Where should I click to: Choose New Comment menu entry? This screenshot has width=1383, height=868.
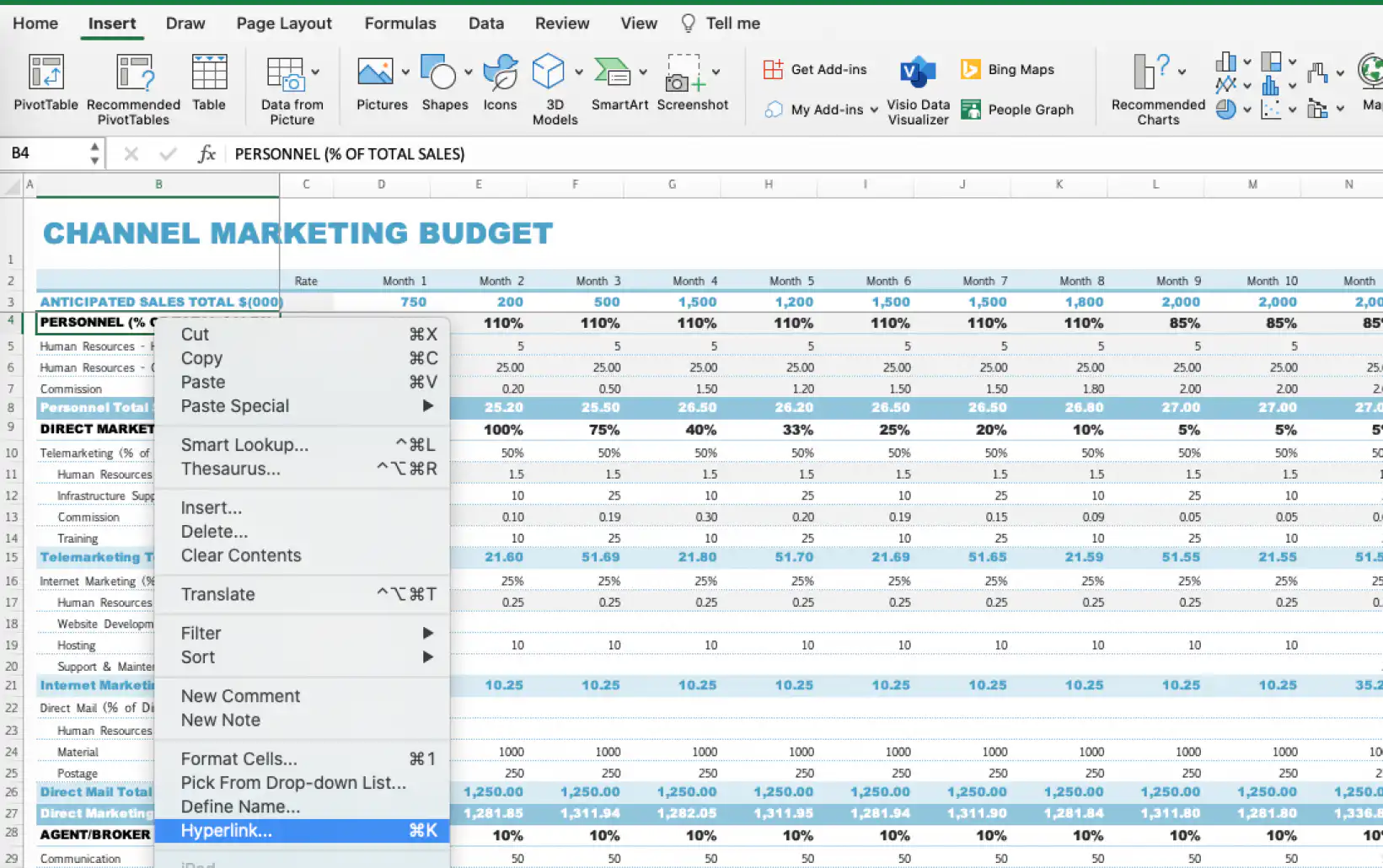[x=303, y=696]
